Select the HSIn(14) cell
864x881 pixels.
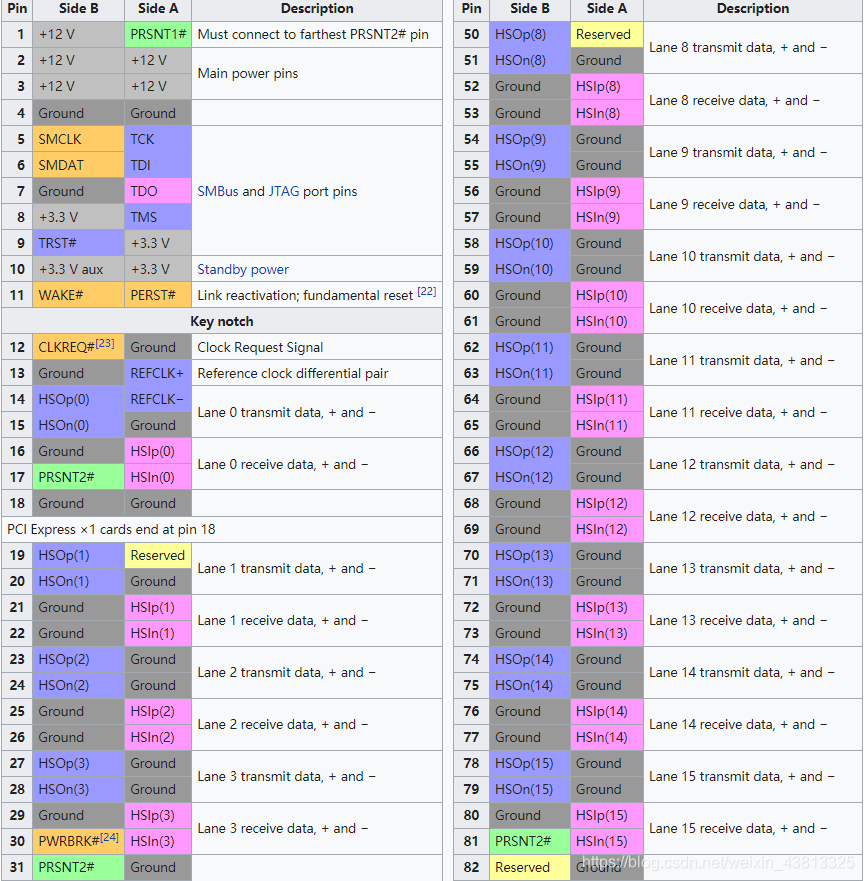coord(607,737)
